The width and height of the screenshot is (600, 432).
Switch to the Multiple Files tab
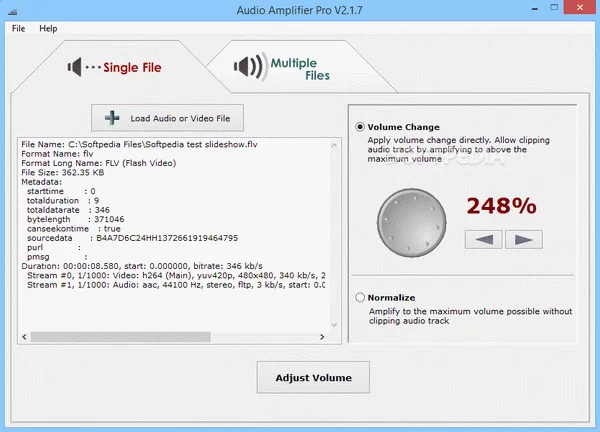click(301, 67)
